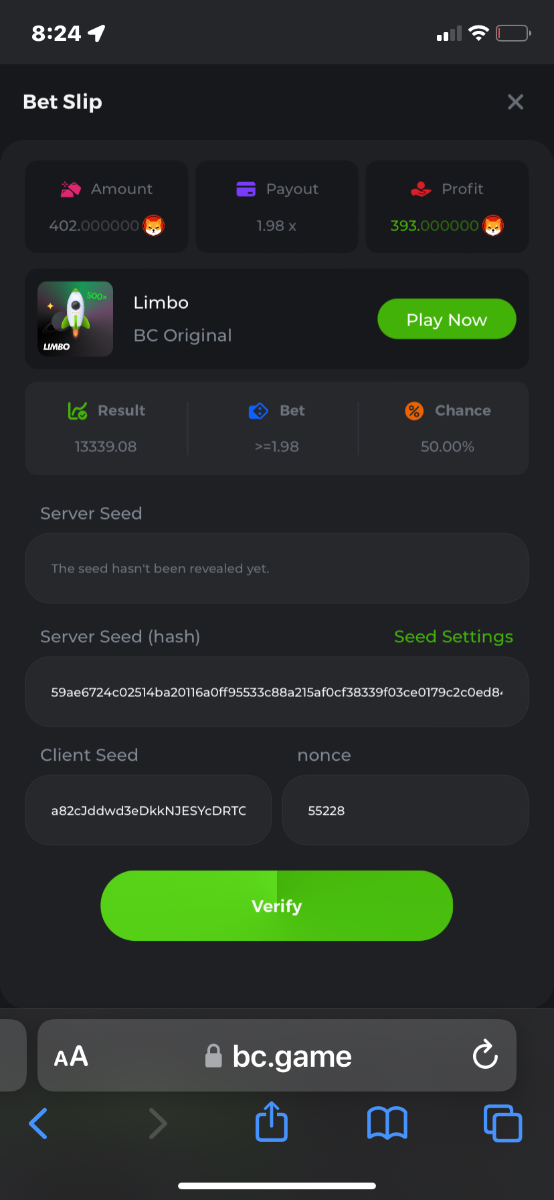554x1200 pixels.
Task: Select the nonce field showing 55228
Action: (405, 810)
